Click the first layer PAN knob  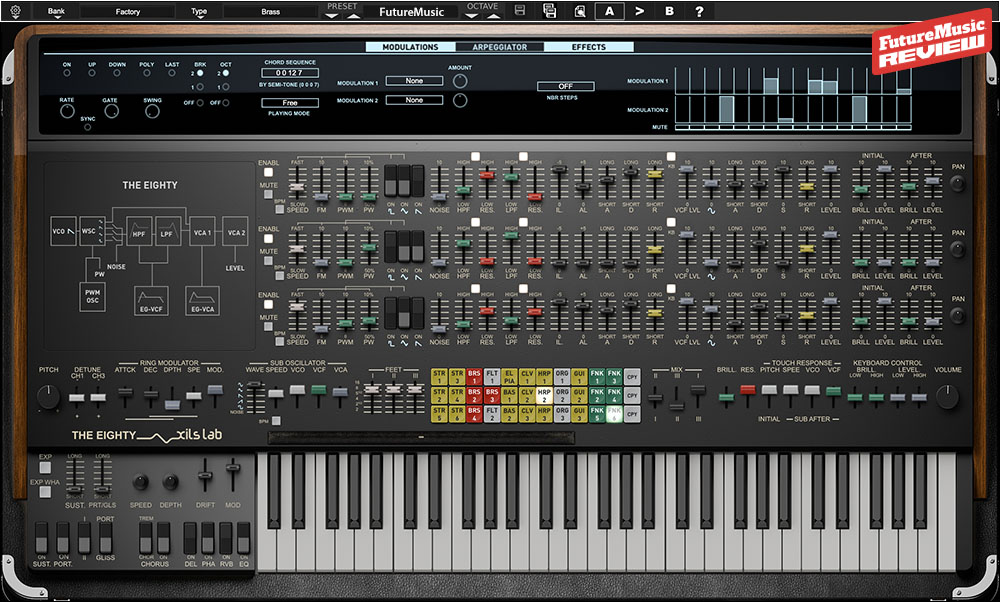(x=957, y=184)
